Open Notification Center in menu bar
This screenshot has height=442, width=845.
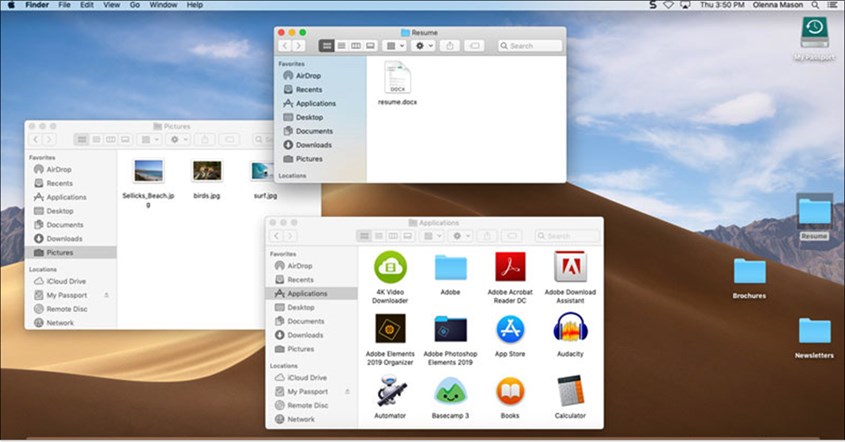pos(833,5)
